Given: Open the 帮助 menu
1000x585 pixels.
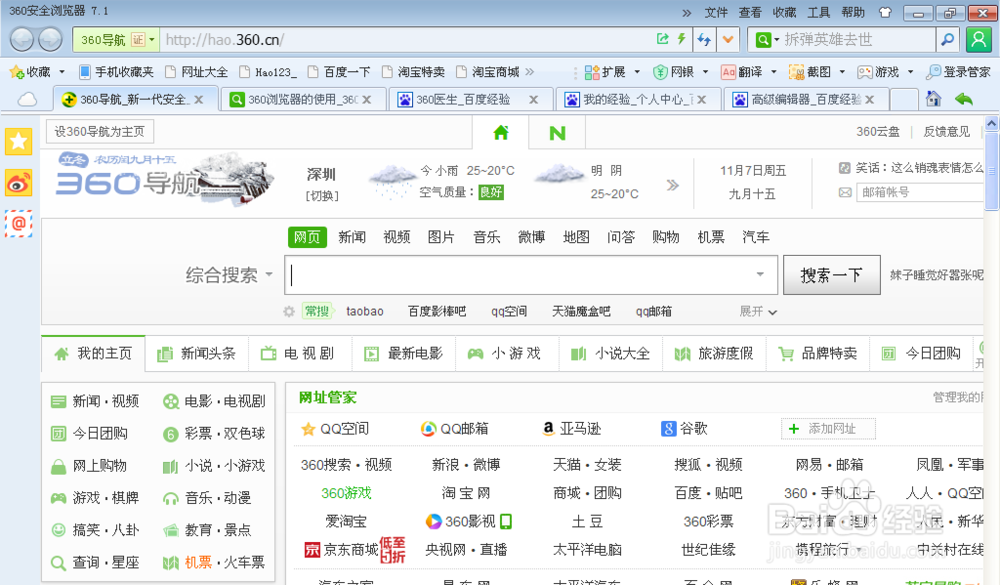Looking at the screenshot, I should (x=853, y=12).
